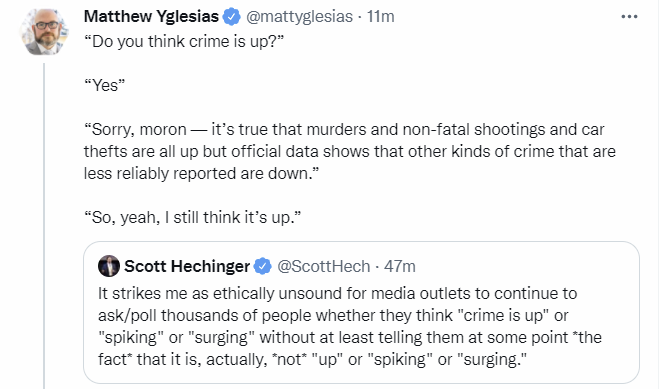The image size is (668, 389).
Task: Click the vertical thread connector line below the avatar
Action: [44, 226]
